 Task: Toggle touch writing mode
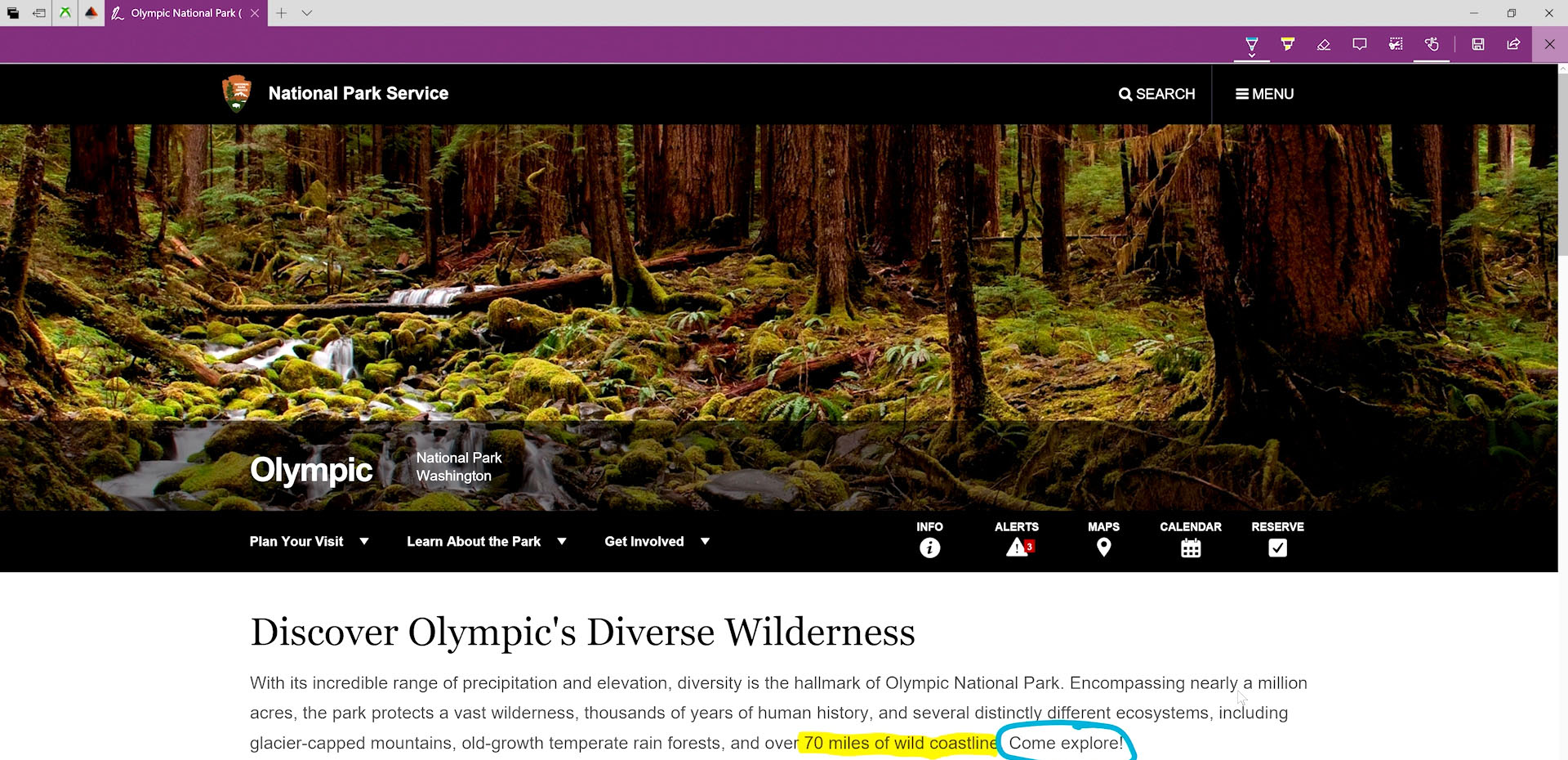[x=1432, y=44]
